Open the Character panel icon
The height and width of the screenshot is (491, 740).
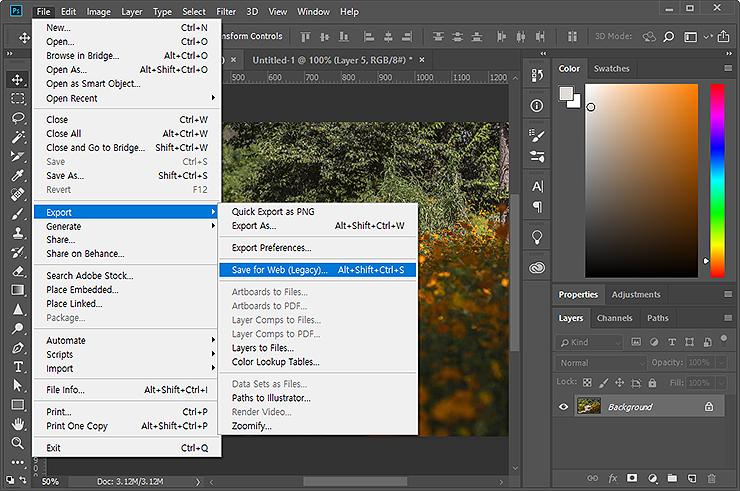pyautogui.click(x=537, y=187)
